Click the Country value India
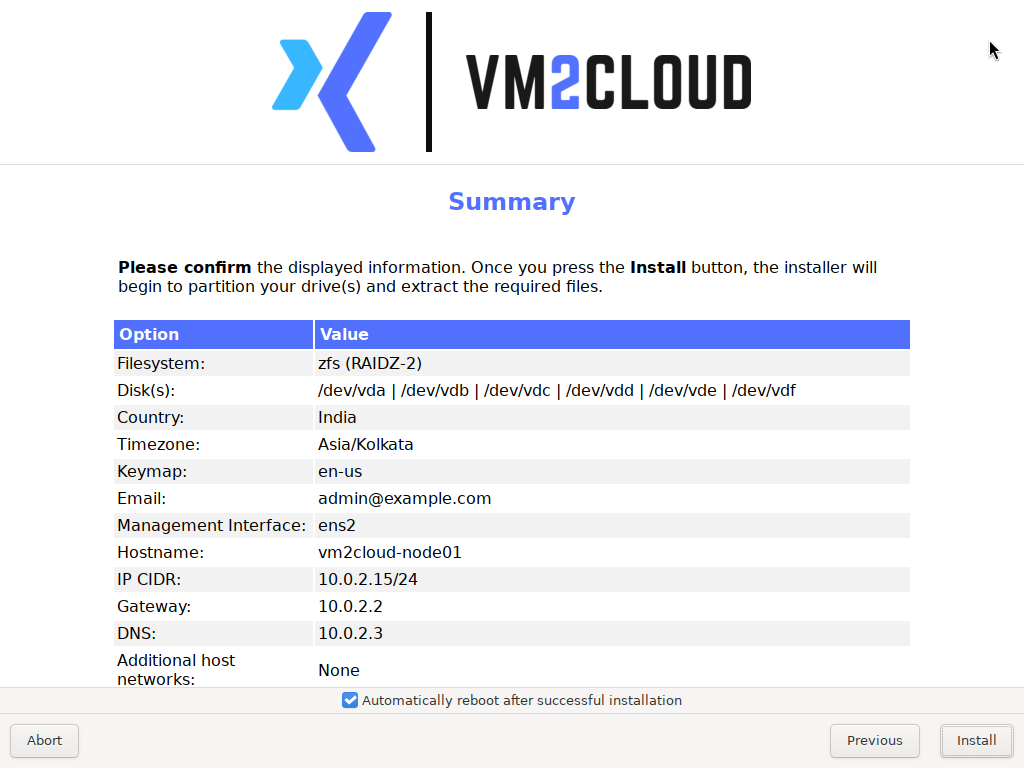Image resolution: width=1024 pixels, height=768 pixels. 337,417
